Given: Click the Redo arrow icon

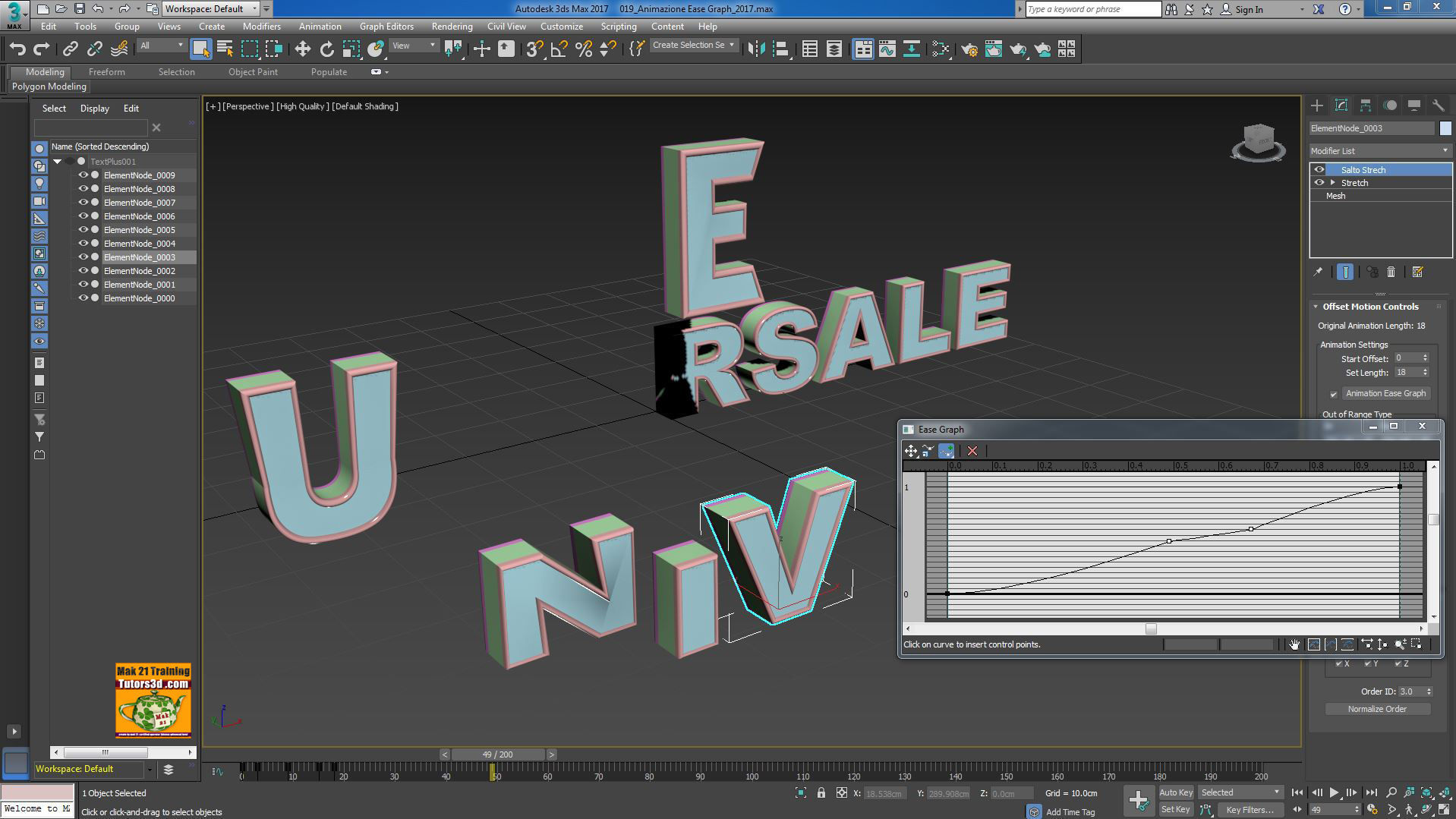Looking at the screenshot, I should tap(42, 49).
